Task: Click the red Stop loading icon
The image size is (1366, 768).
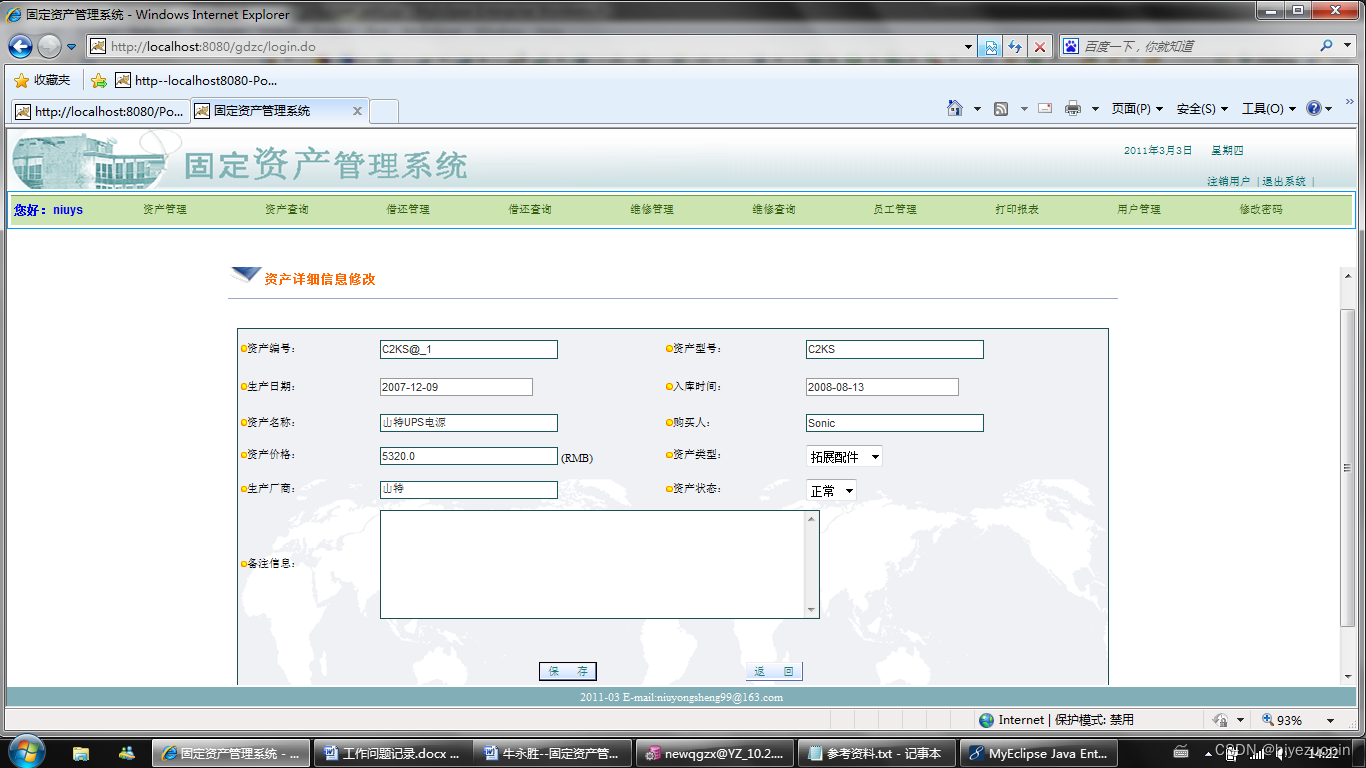Action: (1040, 46)
